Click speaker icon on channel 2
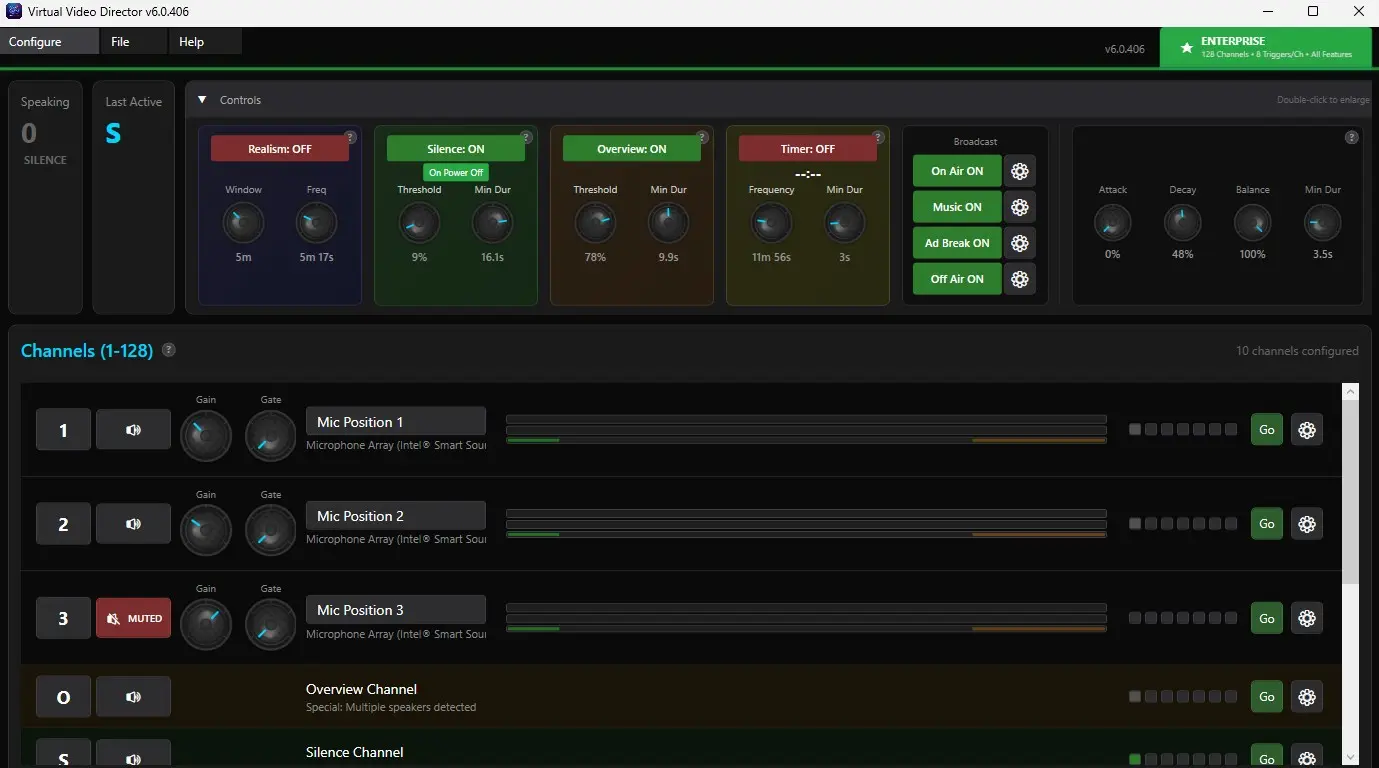The width and height of the screenshot is (1379, 768). click(133, 524)
